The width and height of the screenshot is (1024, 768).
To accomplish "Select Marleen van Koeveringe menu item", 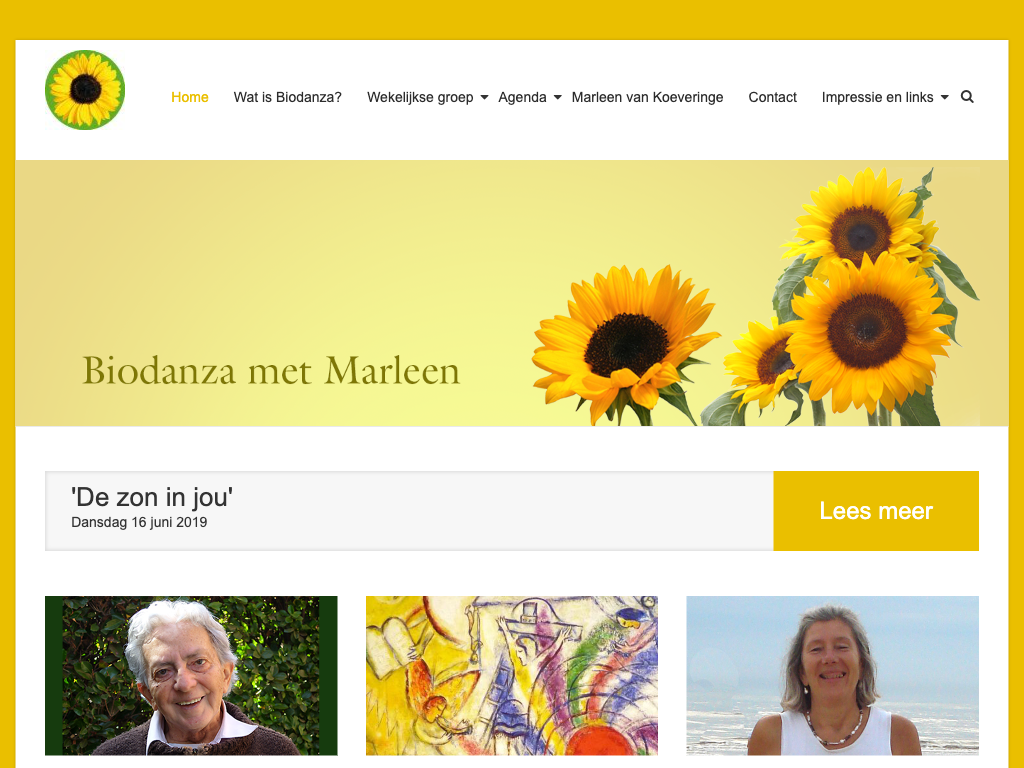I will coord(647,97).
